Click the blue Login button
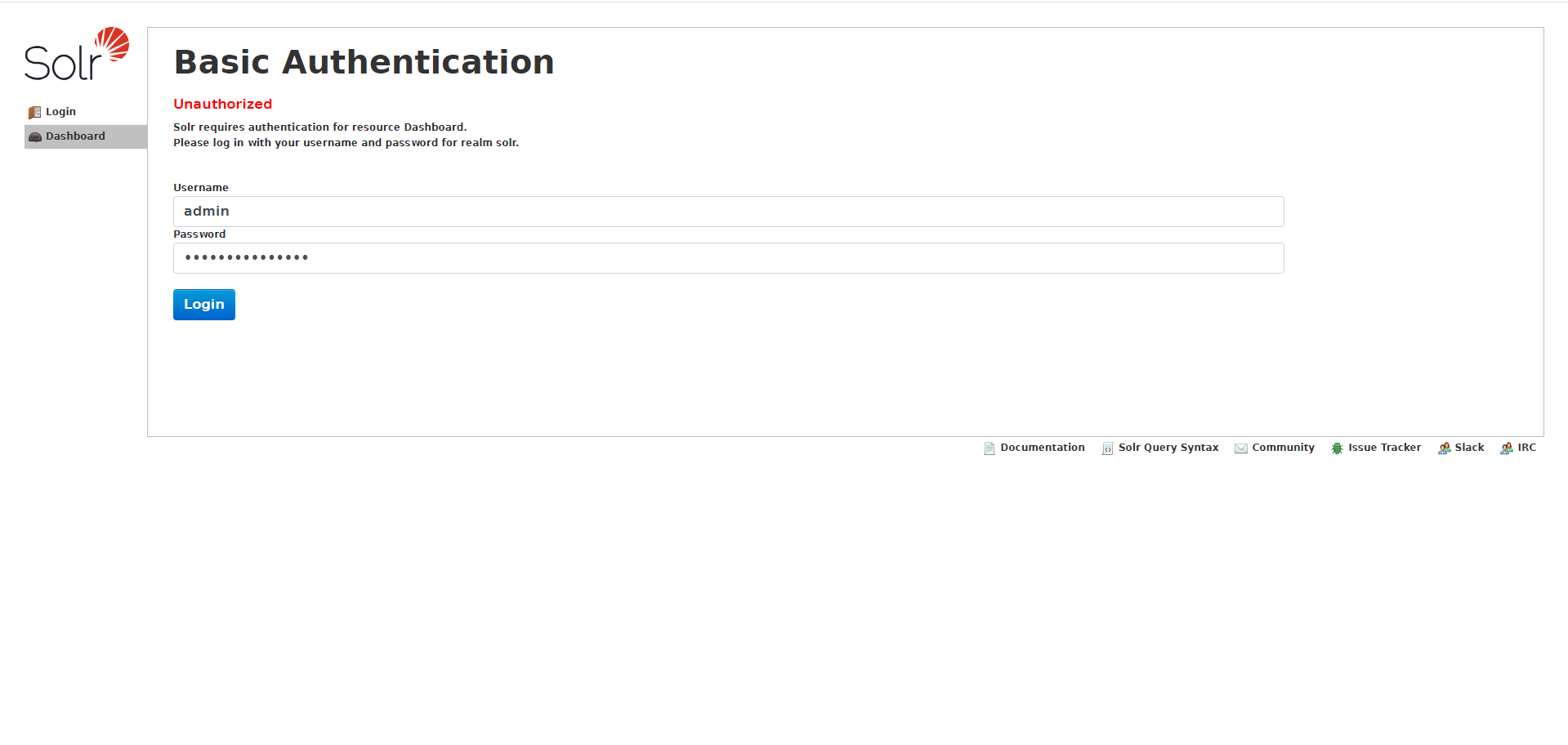The width and height of the screenshot is (1568, 745). (x=204, y=305)
